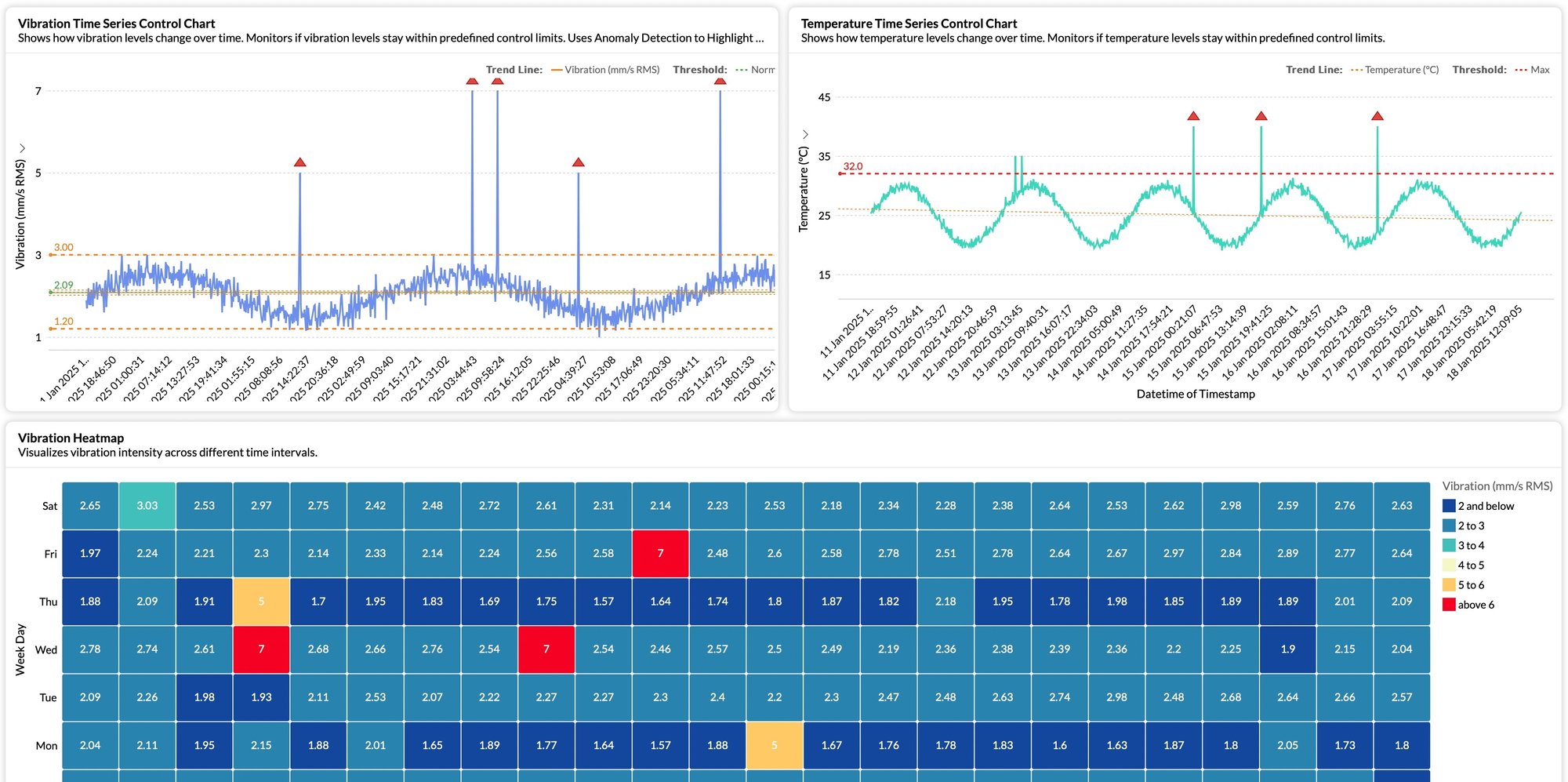Toggle the Vibration (mm/s RMS) trend line legend
The height and width of the screenshot is (782, 1568).
click(x=605, y=70)
